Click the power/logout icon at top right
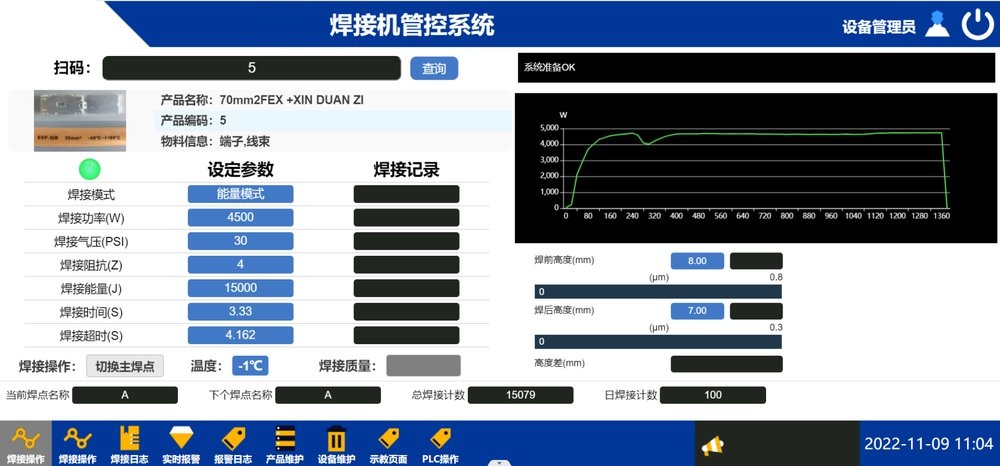The height and width of the screenshot is (466, 1000). [977, 25]
